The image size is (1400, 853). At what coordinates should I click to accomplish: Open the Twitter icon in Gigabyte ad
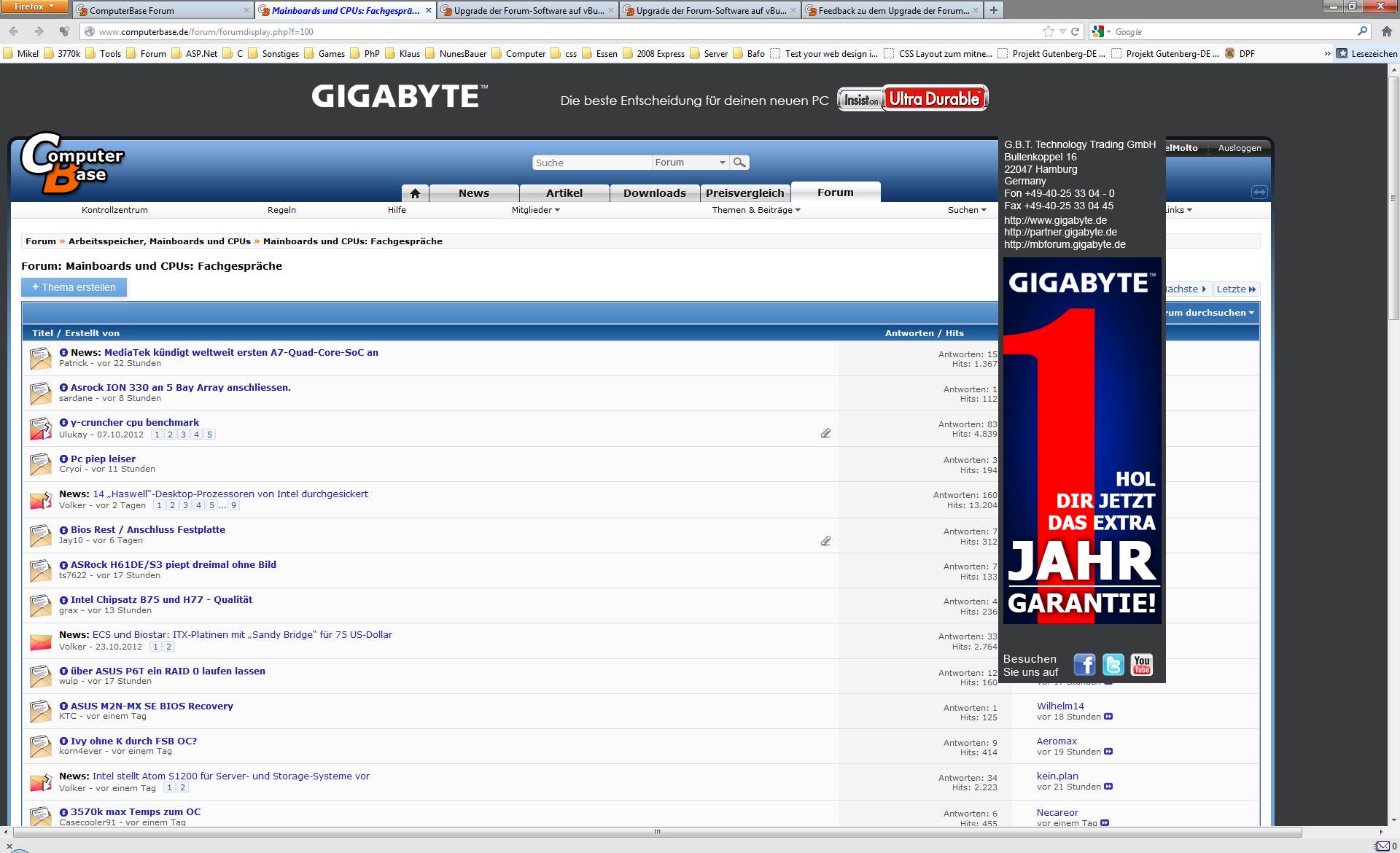tap(1113, 664)
